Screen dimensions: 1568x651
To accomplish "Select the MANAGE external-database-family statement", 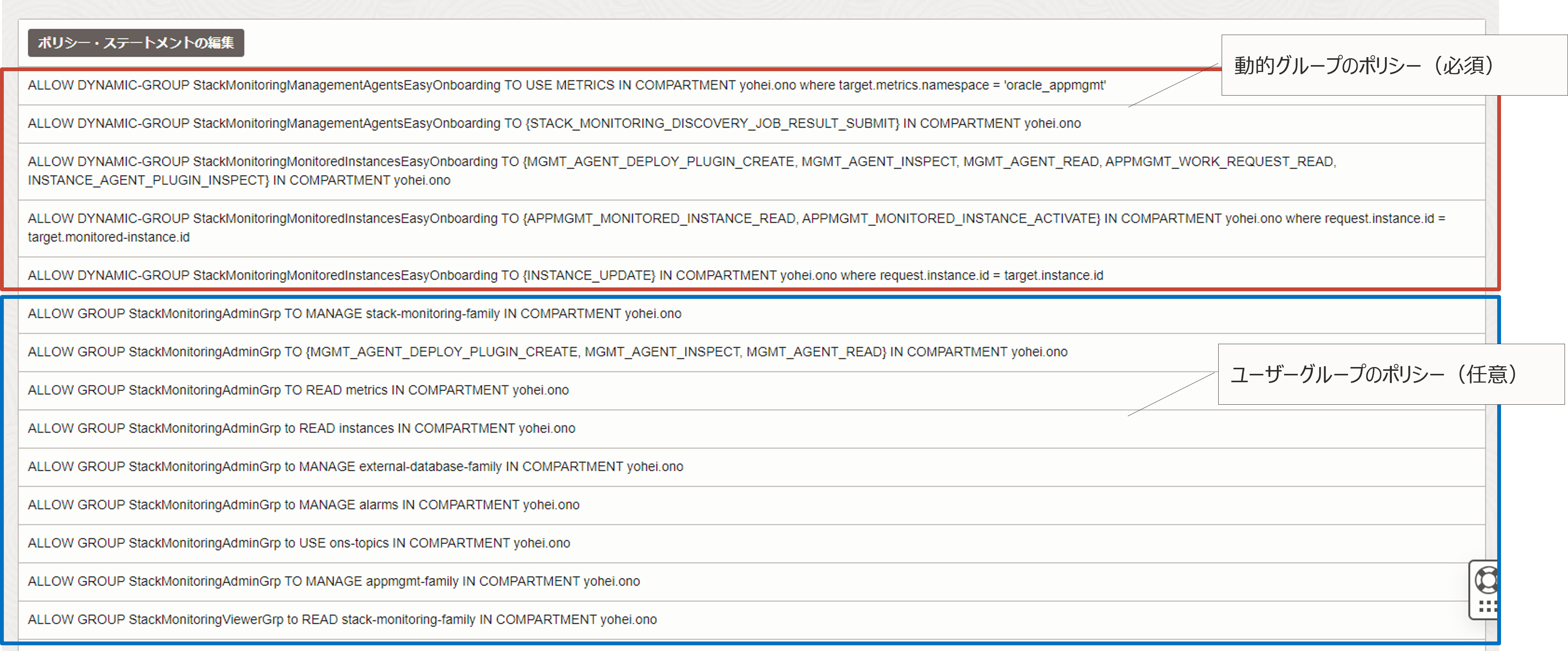I will tap(355, 466).
